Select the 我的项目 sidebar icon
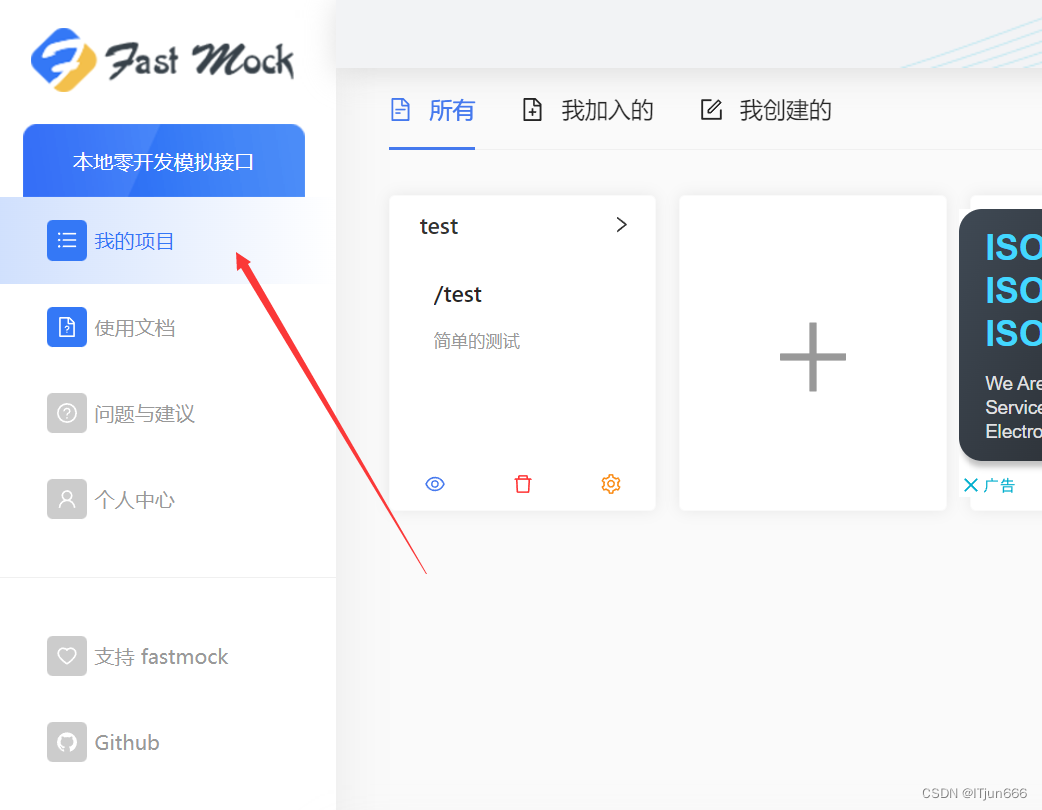This screenshot has height=810, width=1042. (x=67, y=240)
